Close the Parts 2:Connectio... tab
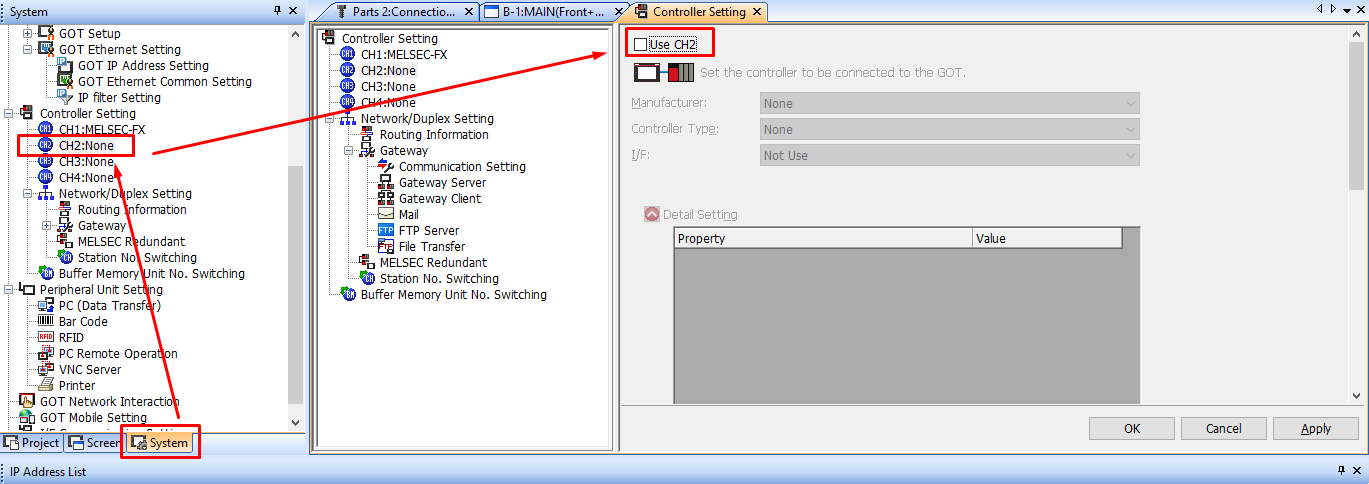This screenshot has height=484, width=1369. pos(469,12)
